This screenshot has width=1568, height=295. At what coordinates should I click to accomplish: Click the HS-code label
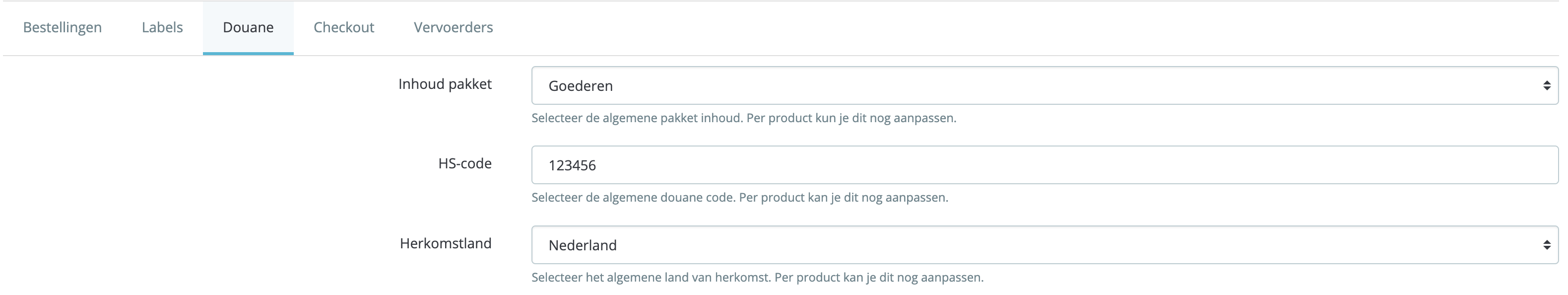(465, 163)
